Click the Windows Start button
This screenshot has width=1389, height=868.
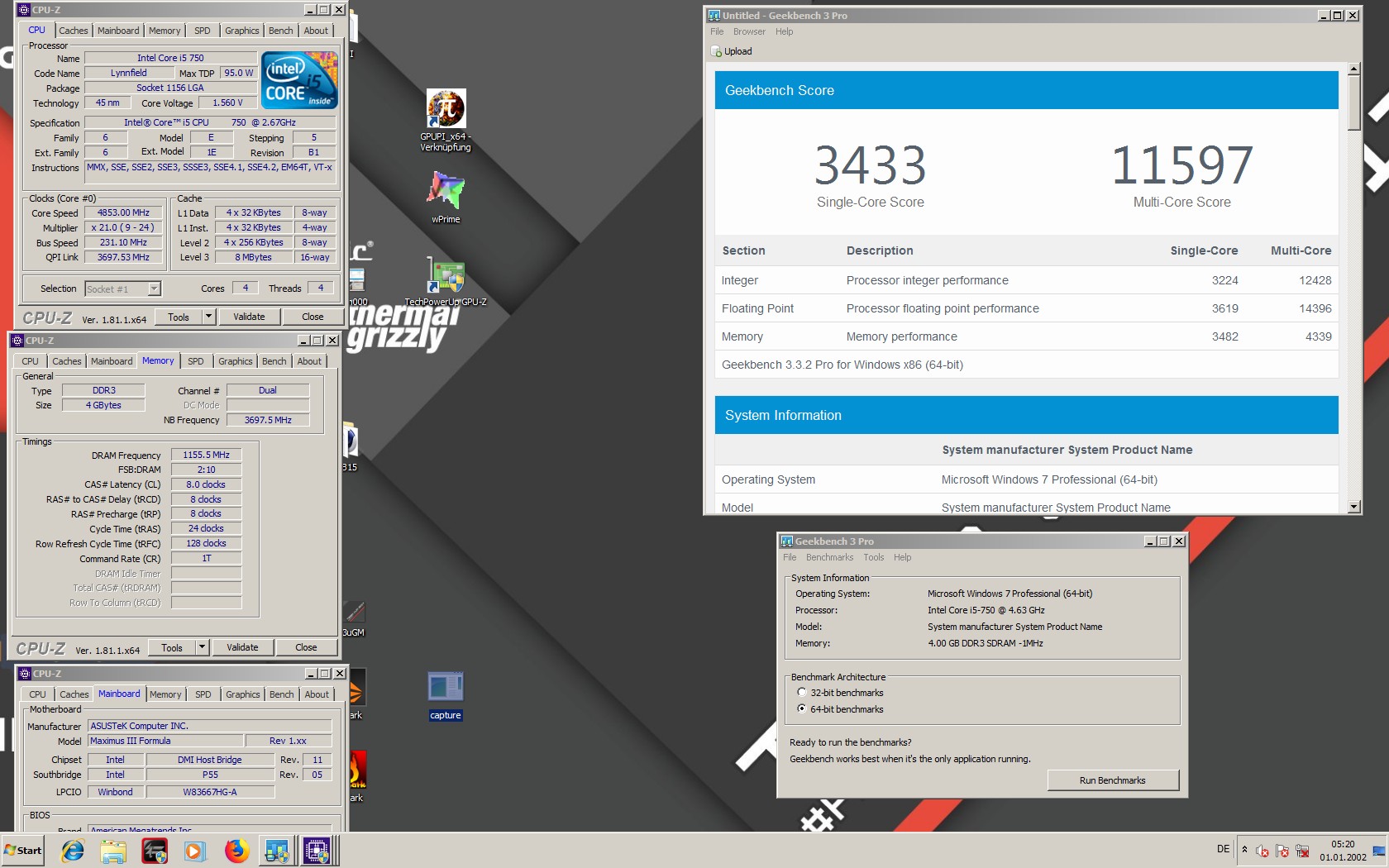pos(23,850)
